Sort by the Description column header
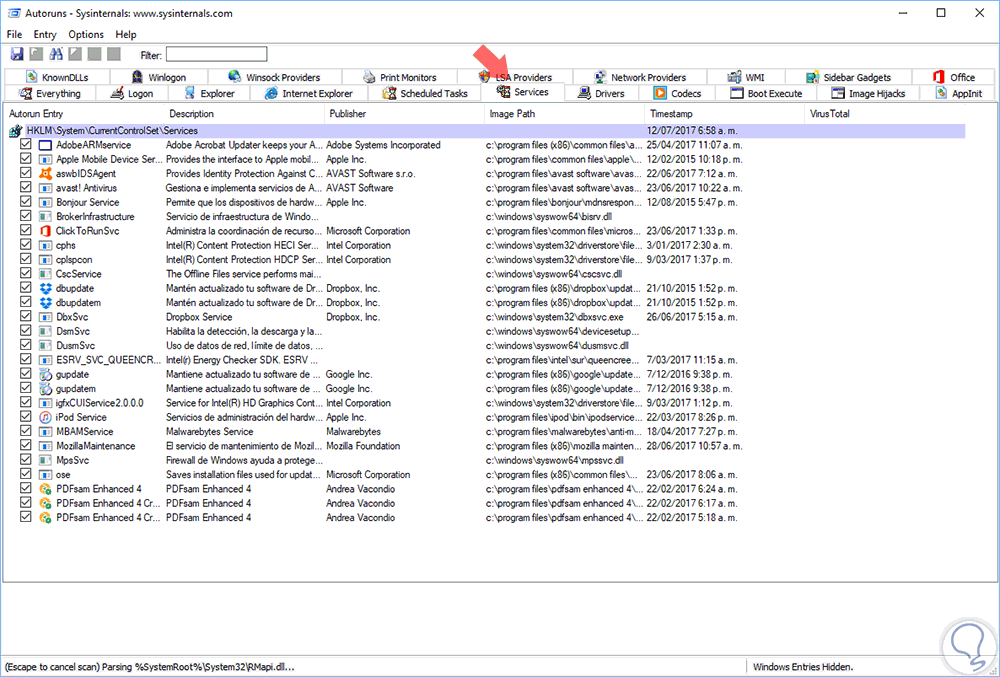The image size is (1000, 677). [x=244, y=113]
